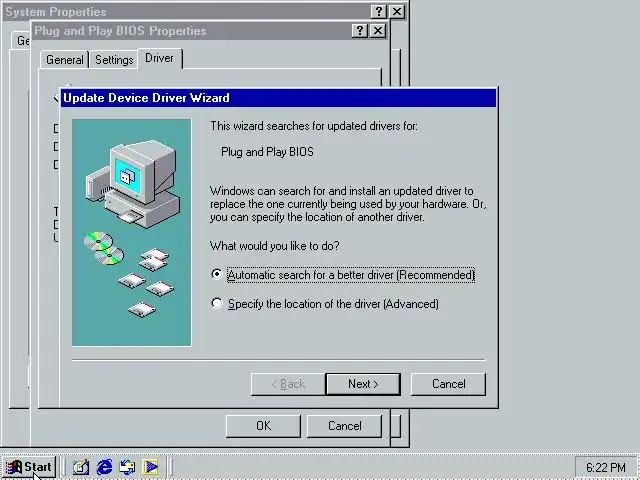Click OK in Plug and Play BIOS Properties
Screen dimensions: 640x480
(263, 426)
